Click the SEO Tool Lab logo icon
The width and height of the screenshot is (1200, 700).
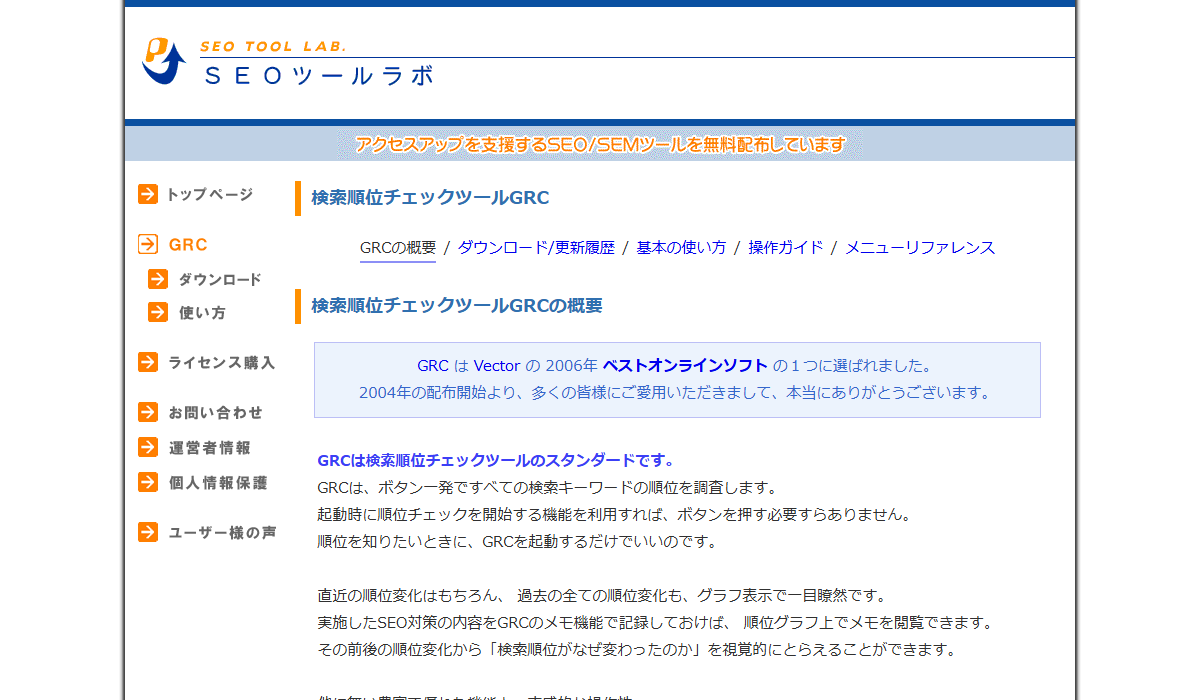(x=163, y=60)
